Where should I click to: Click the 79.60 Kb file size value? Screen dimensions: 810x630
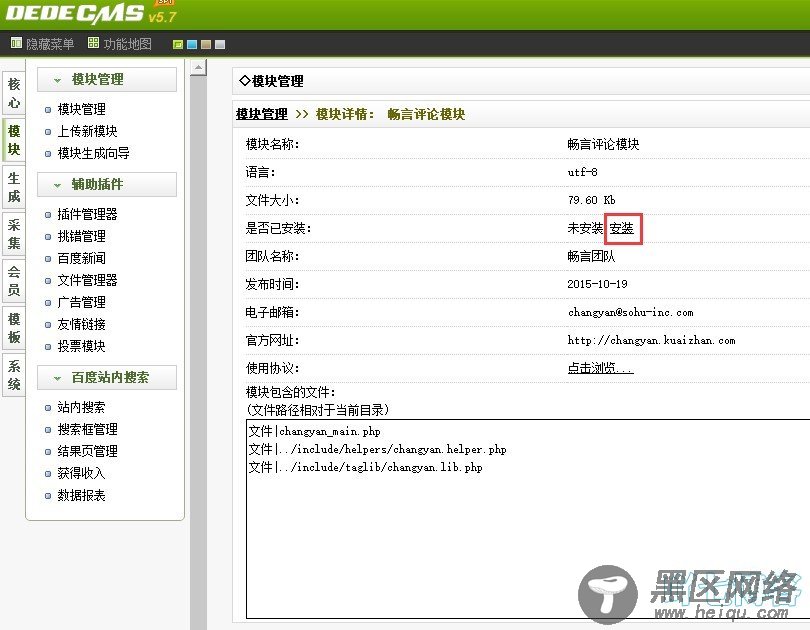pos(591,200)
